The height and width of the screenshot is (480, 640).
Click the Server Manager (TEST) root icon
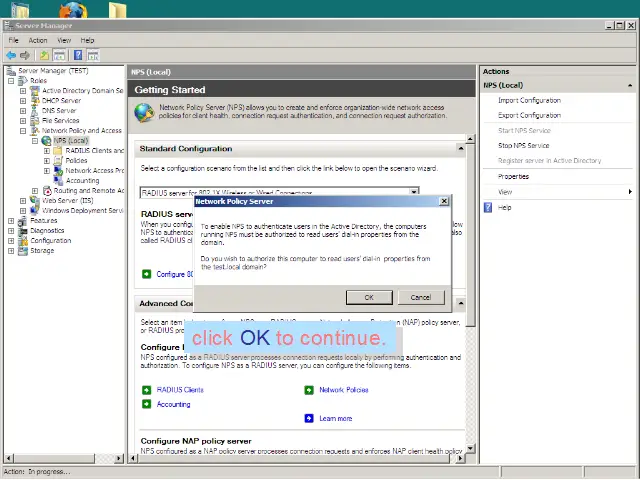point(11,71)
